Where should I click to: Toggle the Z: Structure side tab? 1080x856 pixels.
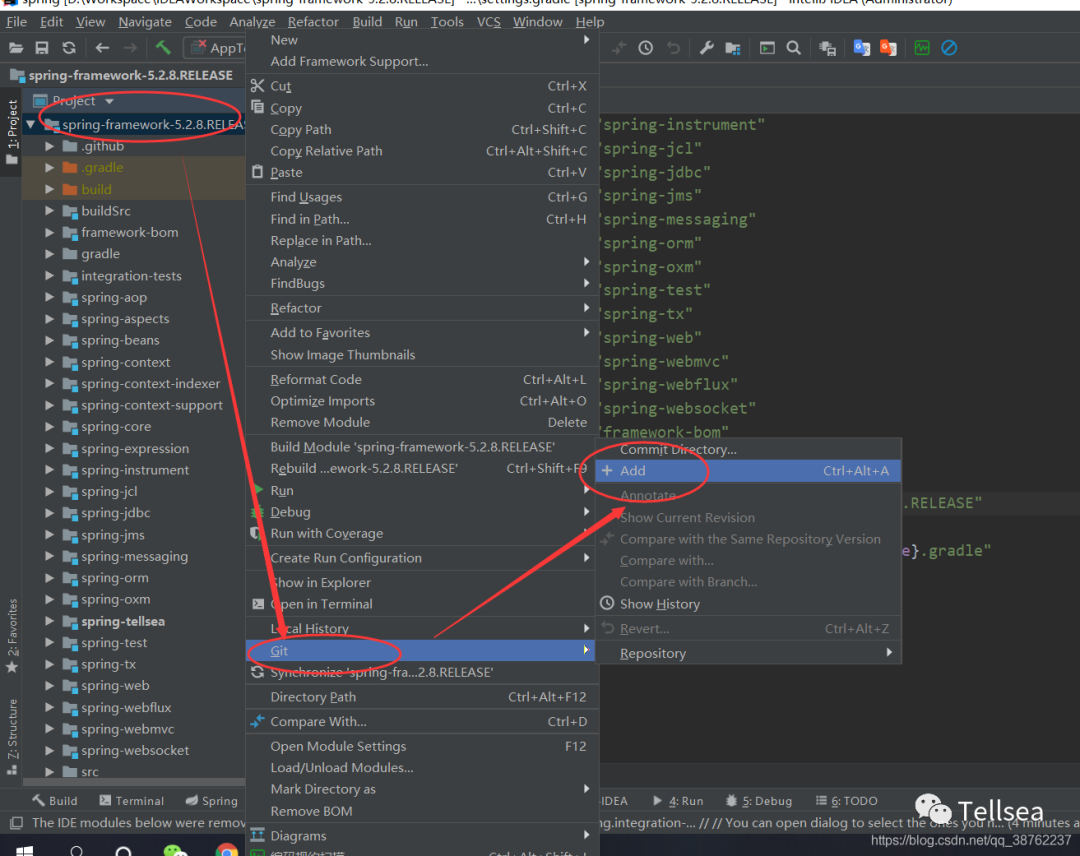point(12,736)
